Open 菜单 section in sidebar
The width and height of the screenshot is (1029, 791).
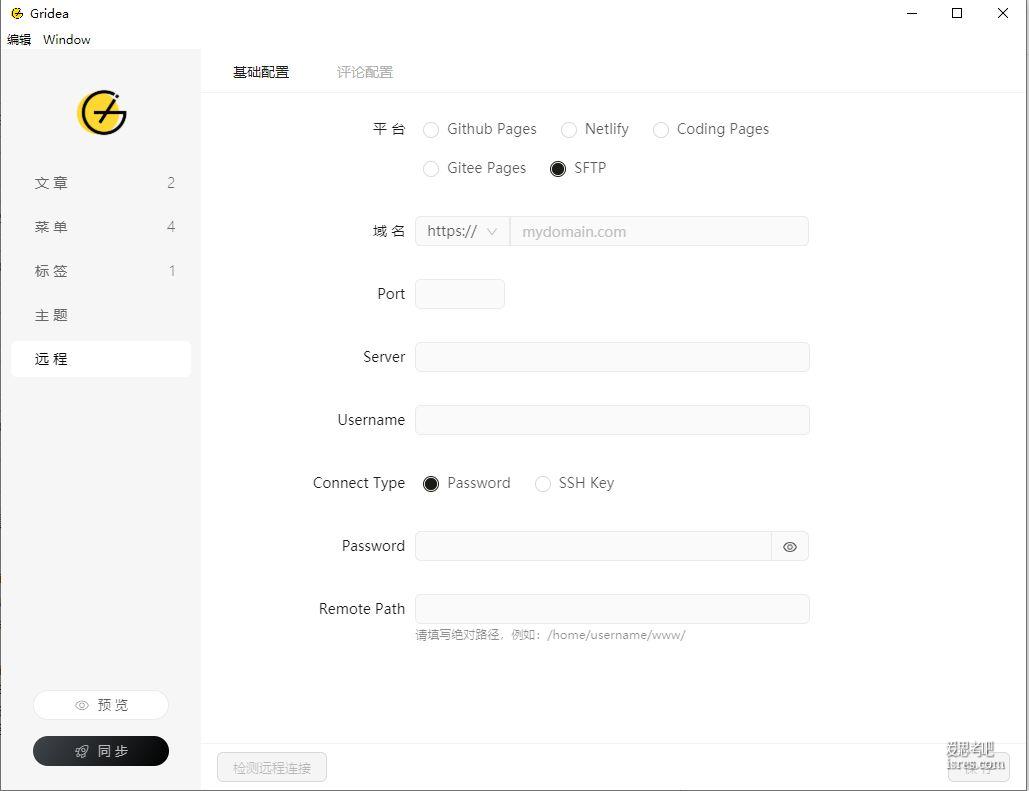[x=101, y=226]
